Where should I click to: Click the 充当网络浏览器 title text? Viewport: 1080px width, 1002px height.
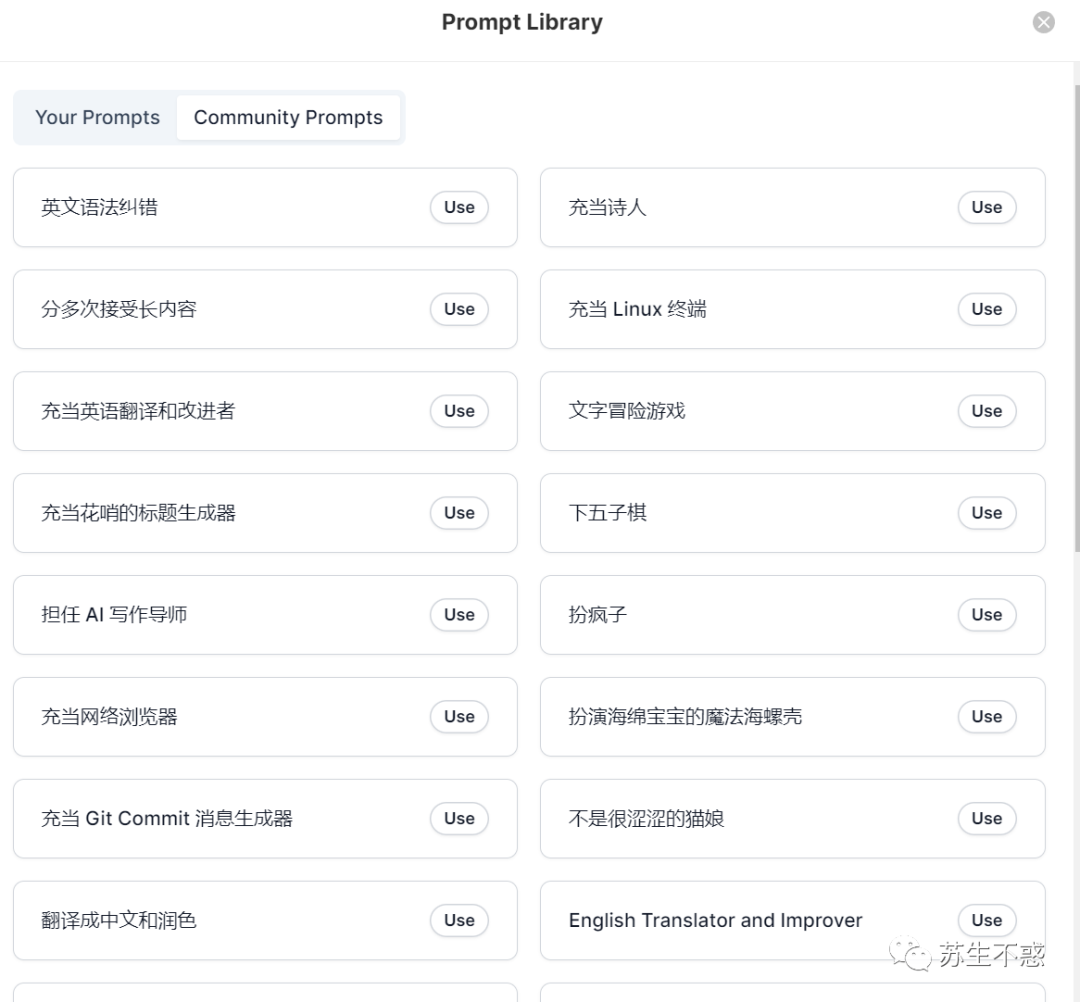[109, 717]
